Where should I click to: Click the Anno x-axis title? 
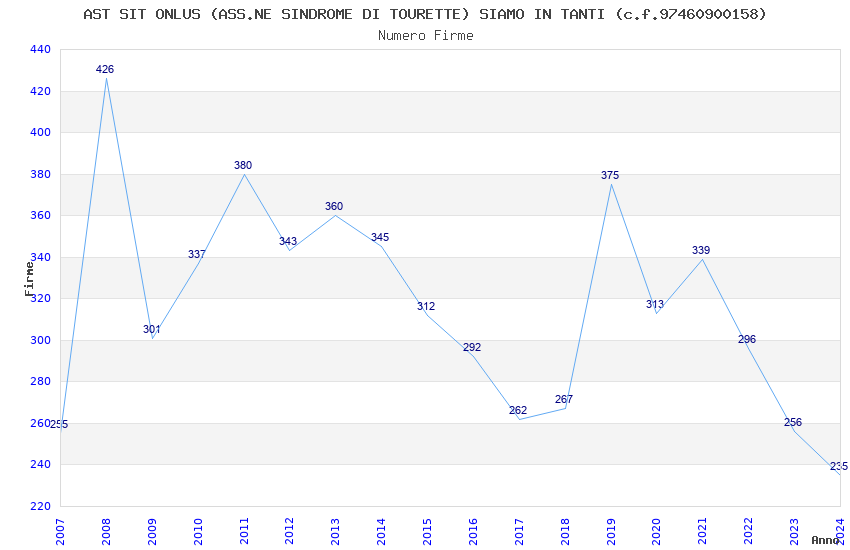pos(825,540)
